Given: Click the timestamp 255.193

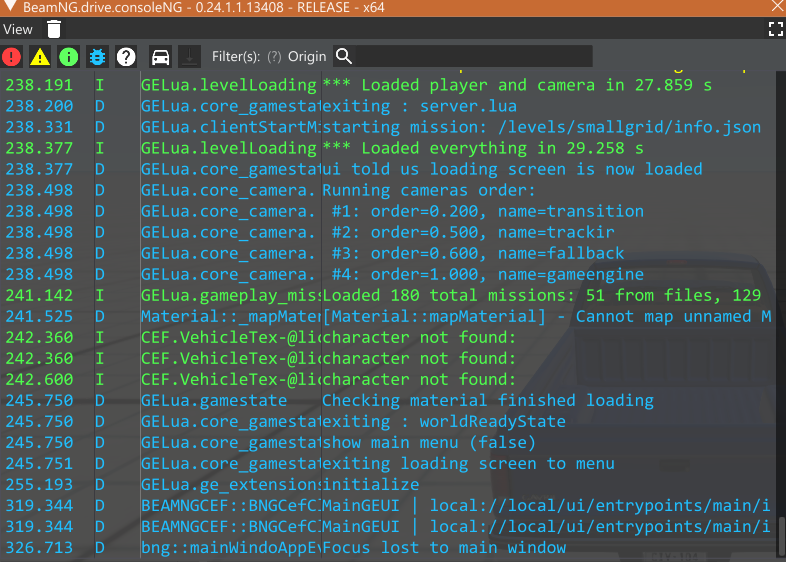Looking at the screenshot, I should (x=39, y=485).
